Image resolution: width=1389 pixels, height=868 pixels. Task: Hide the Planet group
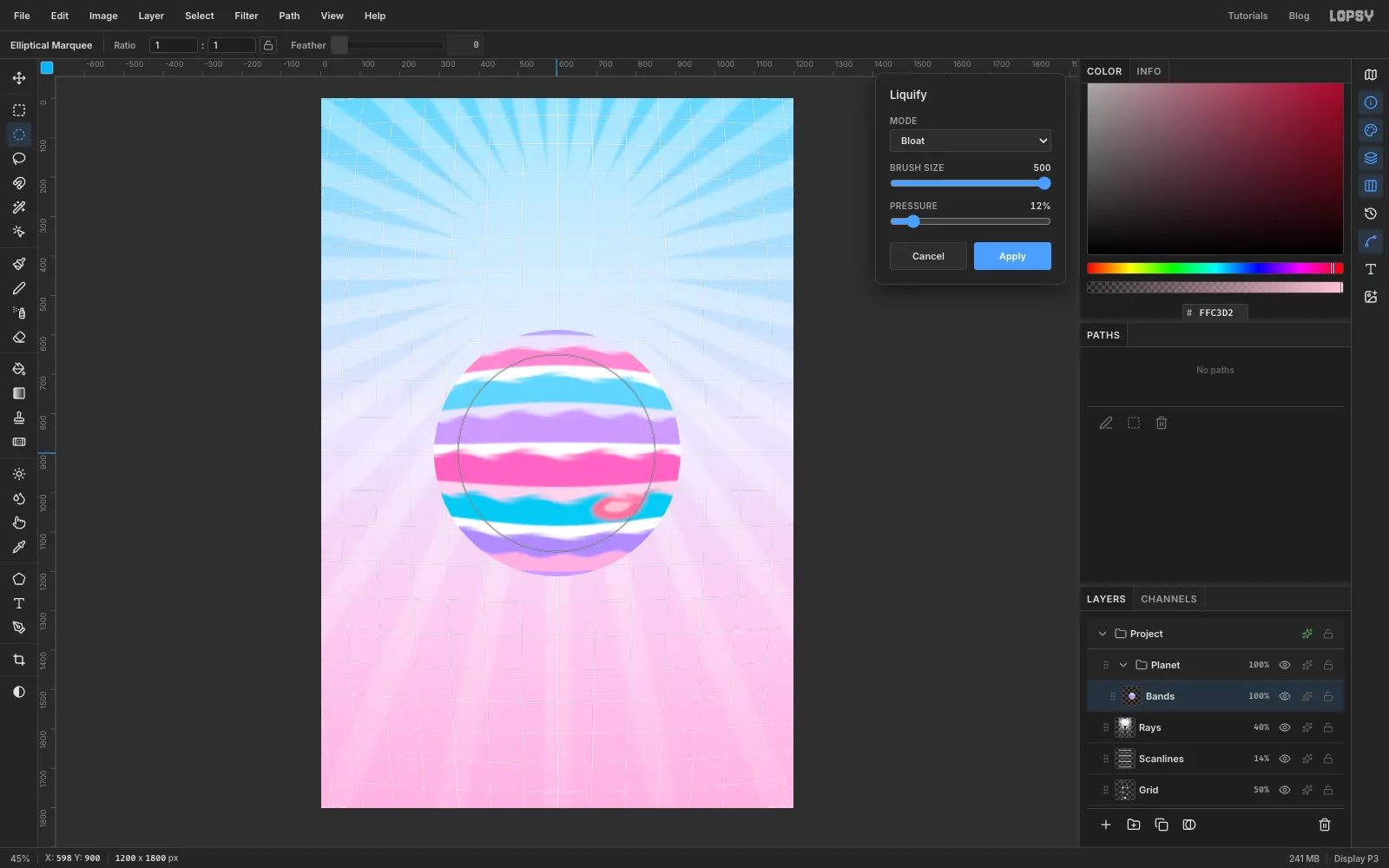click(1285, 665)
